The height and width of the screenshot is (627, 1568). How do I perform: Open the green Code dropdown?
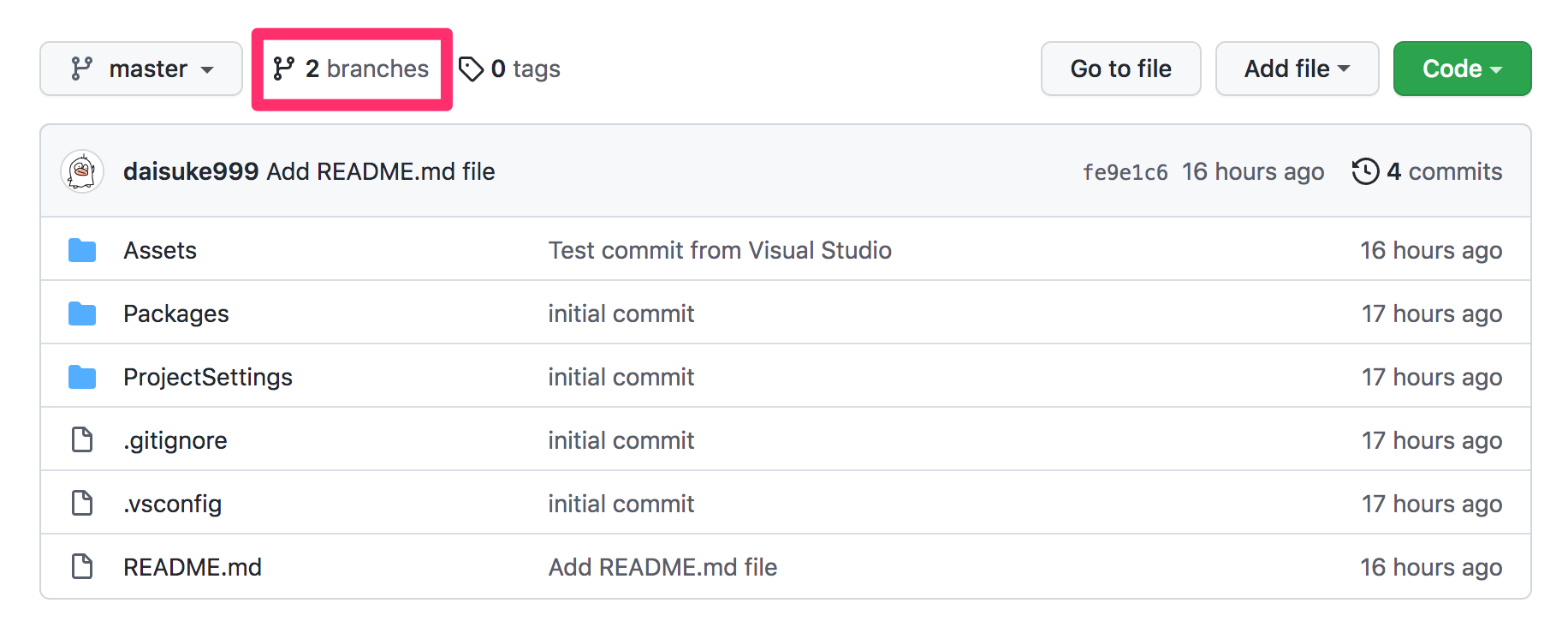(x=1462, y=69)
